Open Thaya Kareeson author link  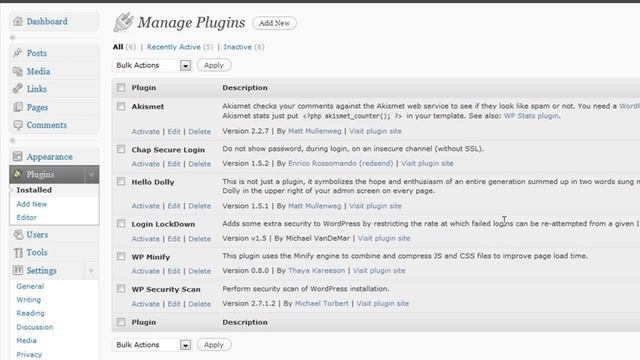coord(316,270)
